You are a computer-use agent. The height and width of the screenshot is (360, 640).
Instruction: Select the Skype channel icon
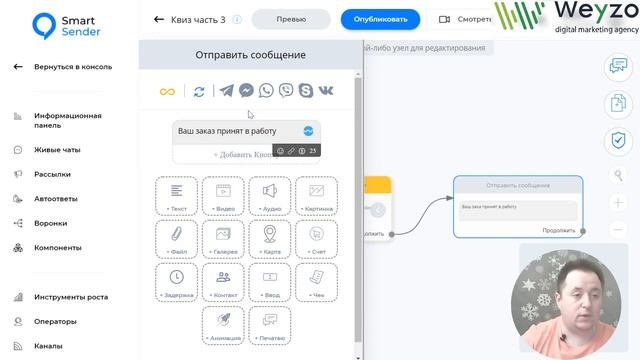(x=306, y=90)
